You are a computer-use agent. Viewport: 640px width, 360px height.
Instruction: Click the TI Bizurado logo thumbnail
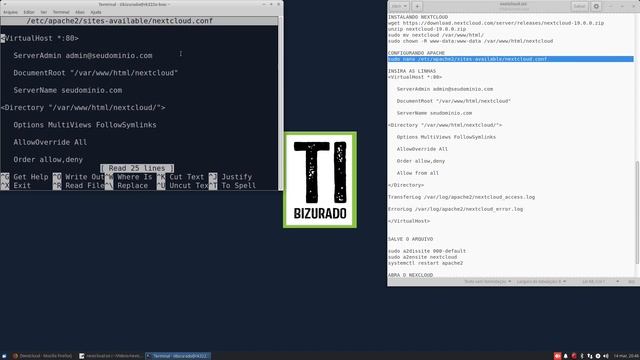tap(320, 180)
